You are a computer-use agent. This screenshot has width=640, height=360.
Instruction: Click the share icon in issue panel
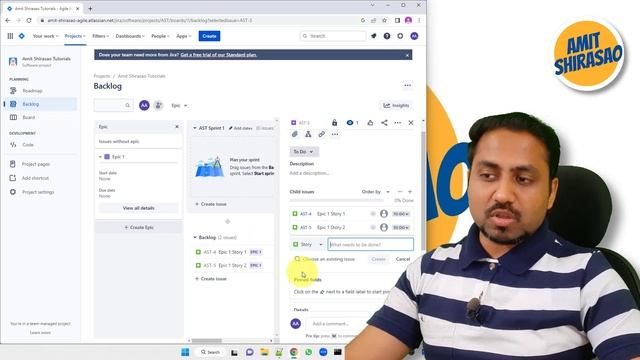(x=384, y=122)
